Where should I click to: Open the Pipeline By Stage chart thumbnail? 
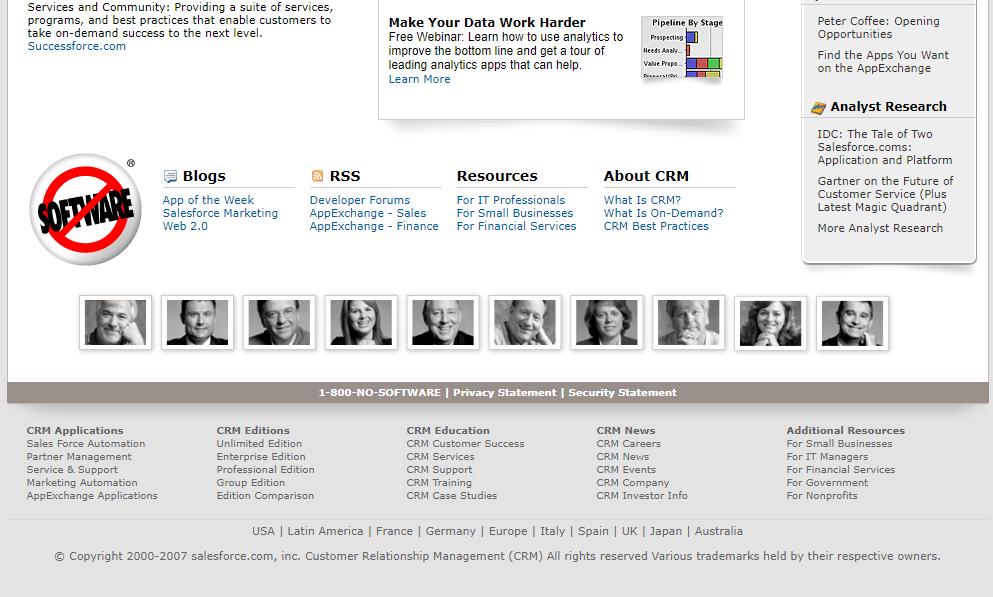click(682, 48)
